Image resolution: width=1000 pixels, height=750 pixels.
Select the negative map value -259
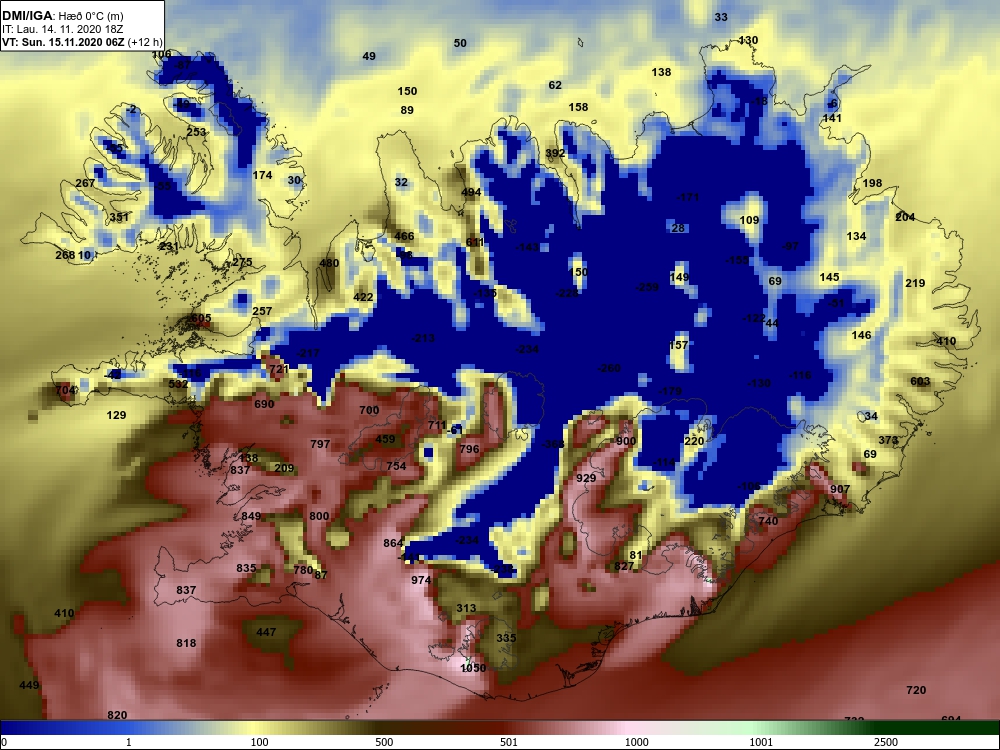[x=647, y=287]
